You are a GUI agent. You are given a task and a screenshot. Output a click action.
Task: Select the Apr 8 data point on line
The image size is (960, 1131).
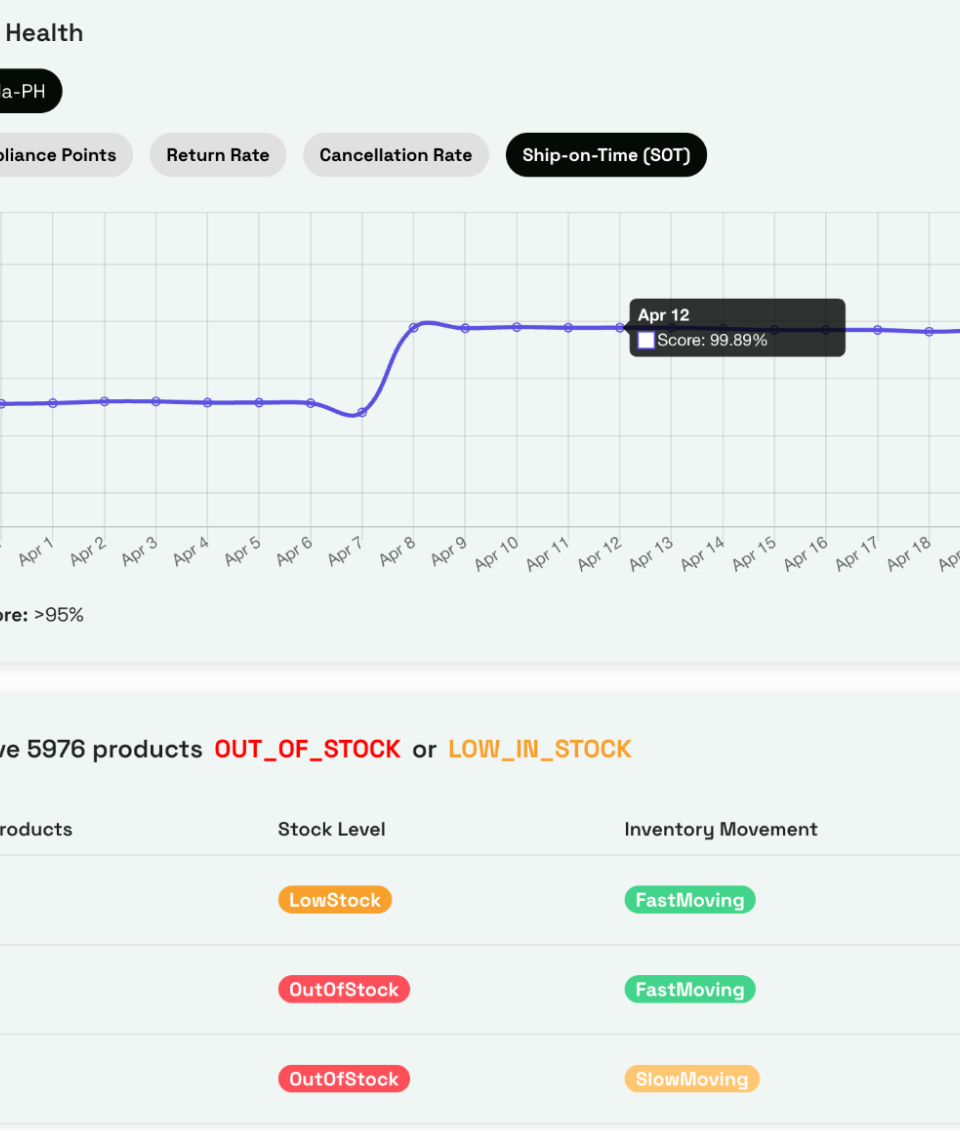click(x=414, y=327)
